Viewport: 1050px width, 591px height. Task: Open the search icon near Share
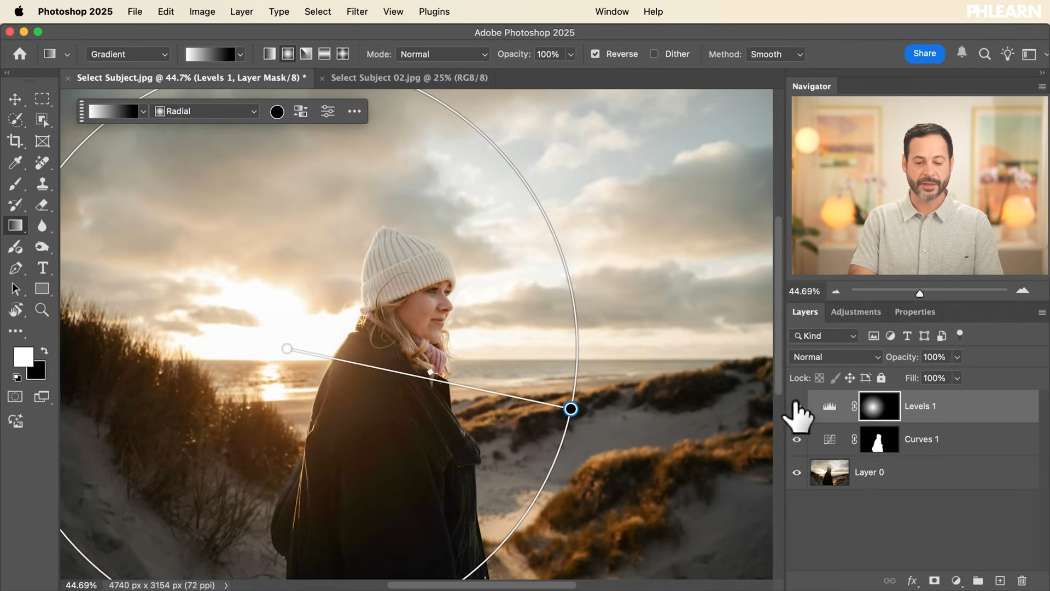[984, 54]
